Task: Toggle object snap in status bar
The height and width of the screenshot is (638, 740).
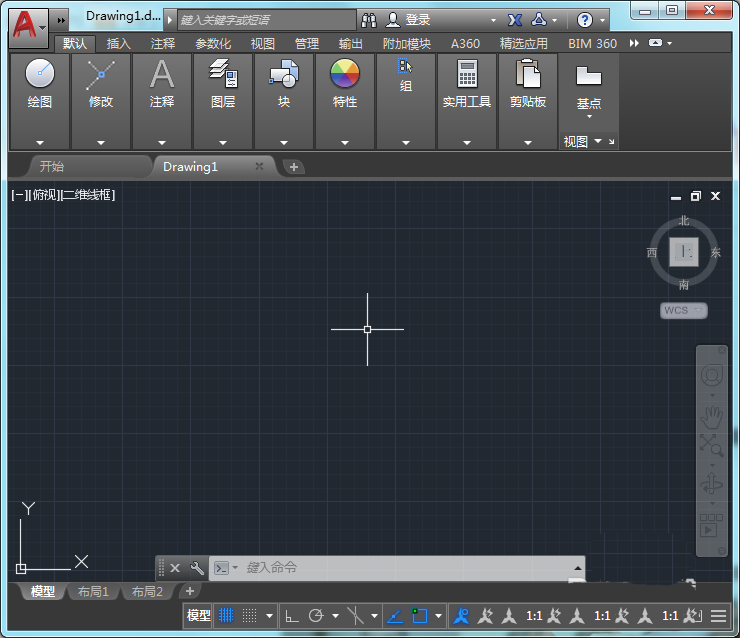Action: click(420, 616)
